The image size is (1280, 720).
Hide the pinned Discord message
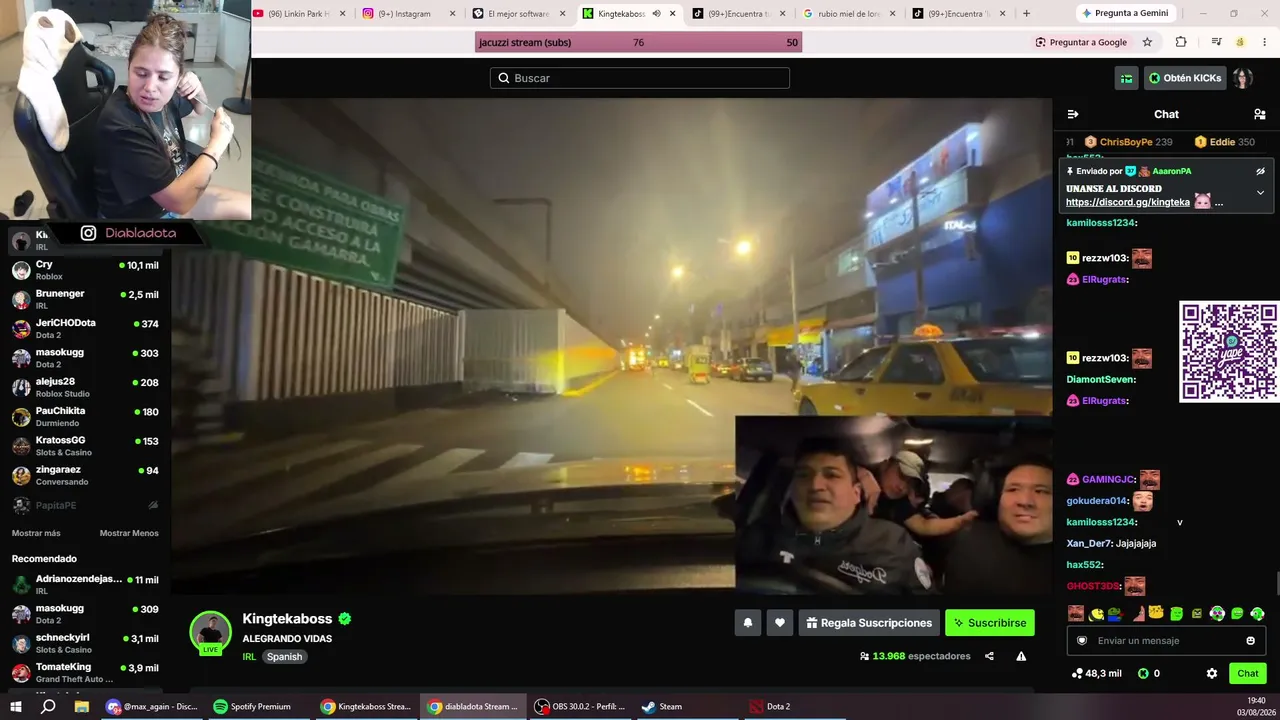pos(1260,171)
